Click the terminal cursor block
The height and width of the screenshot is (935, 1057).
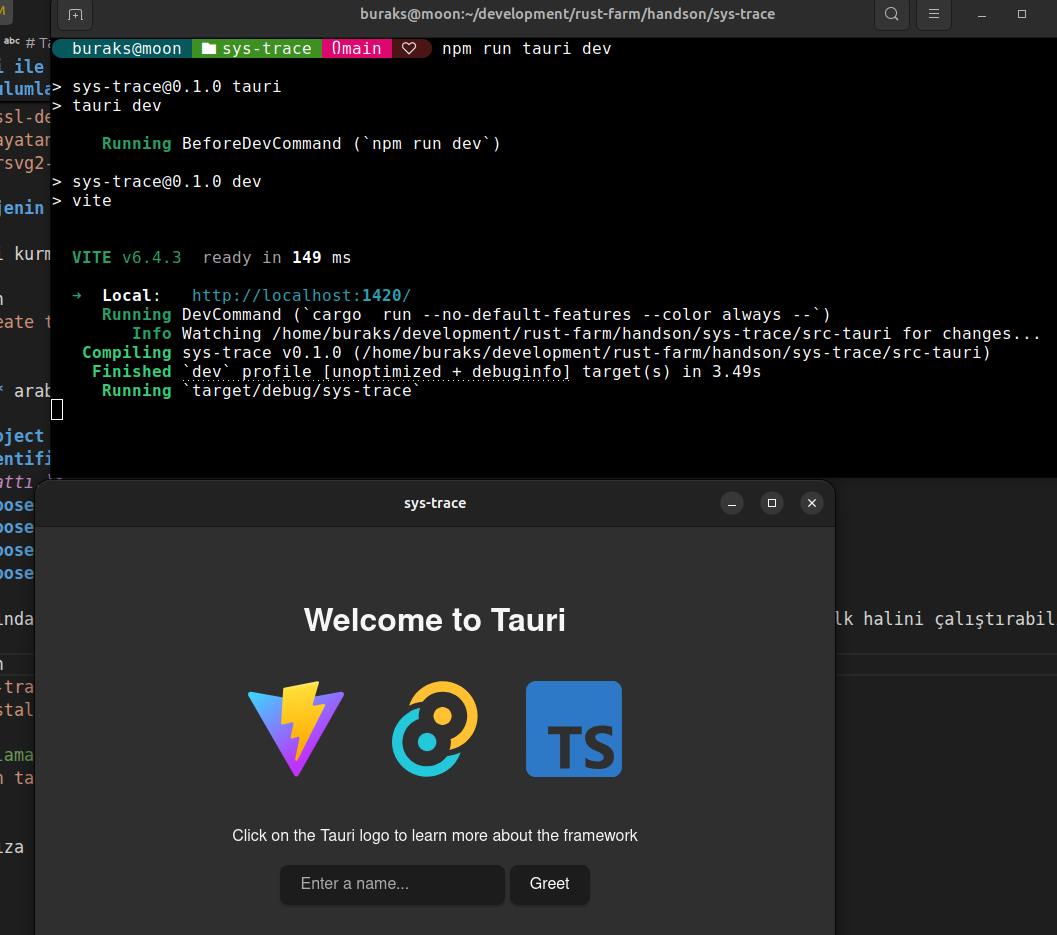[x=57, y=409]
